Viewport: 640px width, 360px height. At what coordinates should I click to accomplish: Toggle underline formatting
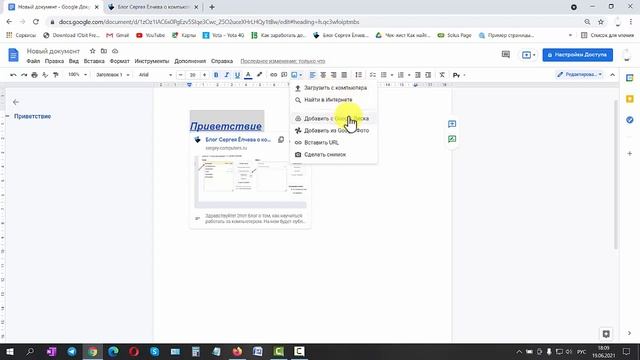[x=237, y=75]
